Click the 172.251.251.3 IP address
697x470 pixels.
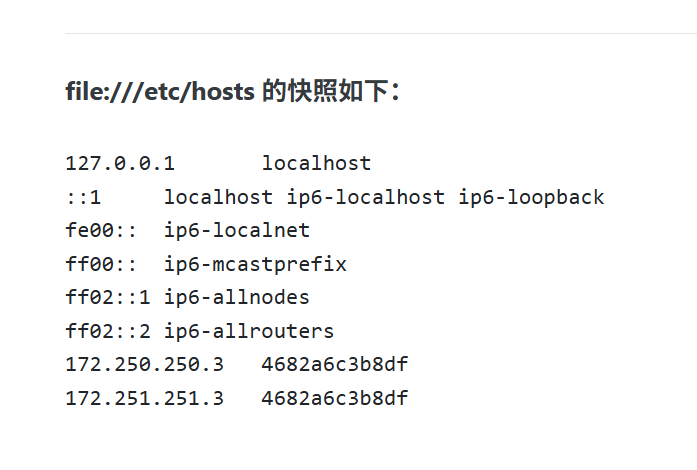point(144,398)
